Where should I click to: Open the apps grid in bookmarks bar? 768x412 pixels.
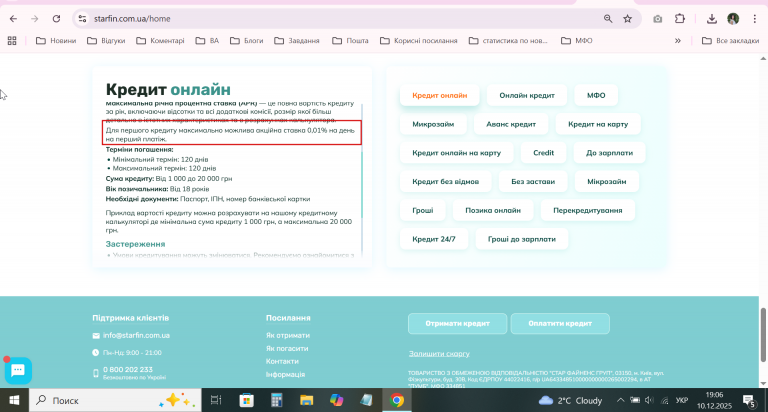12,41
